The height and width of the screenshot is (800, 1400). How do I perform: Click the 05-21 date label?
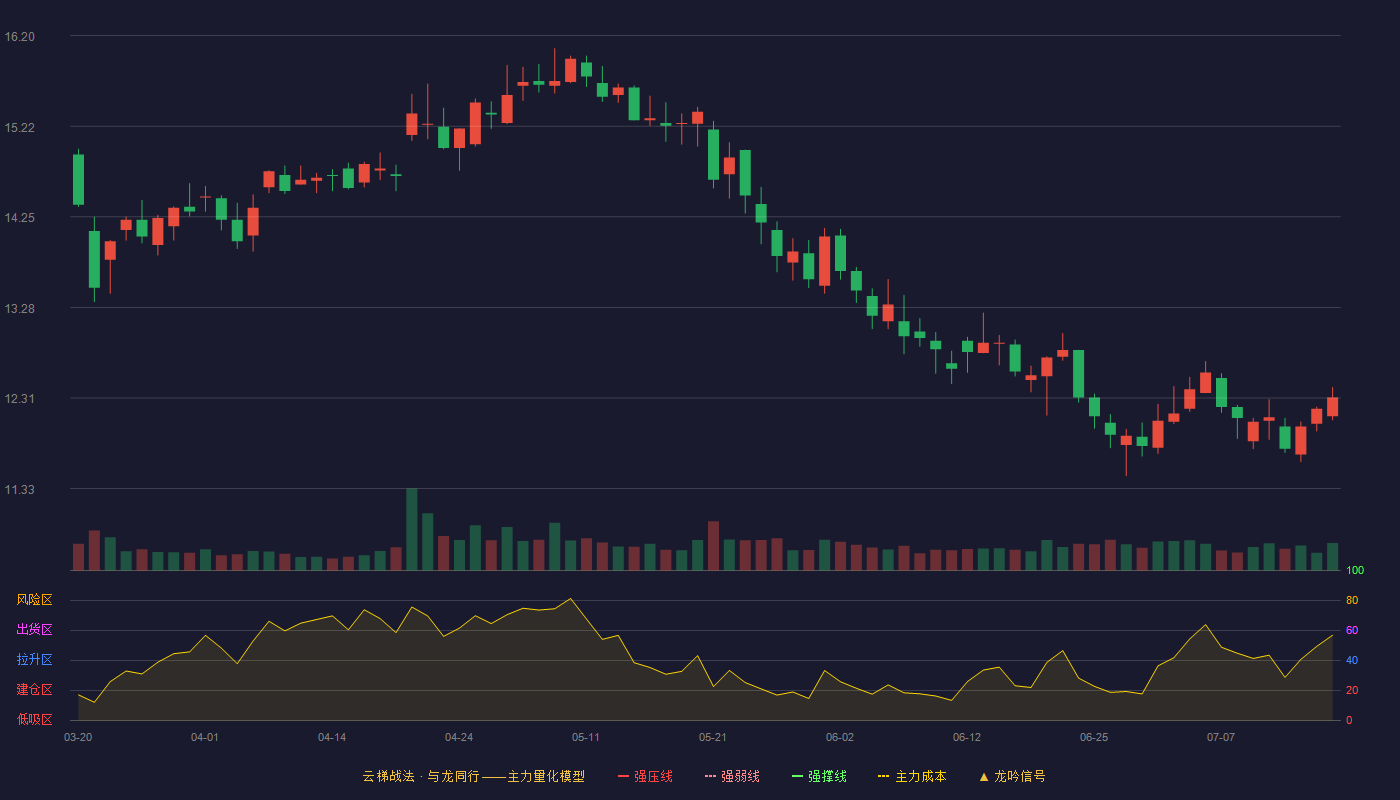[713, 737]
